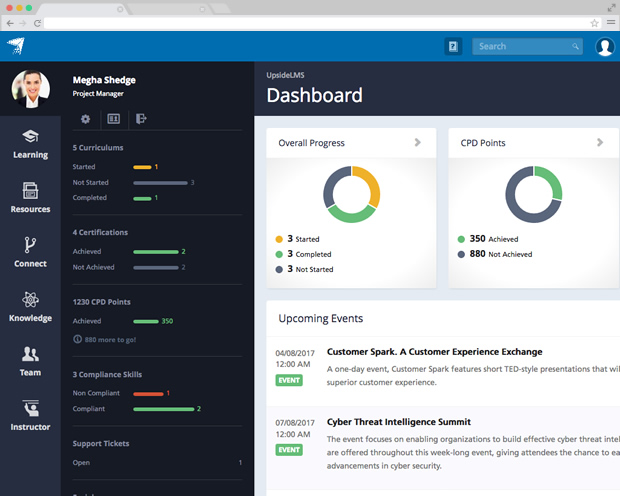The width and height of the screenshot is (620, 496).
Task: Click the Instructor icon in sidebar
Action: pyautogui.click(x=30, y=408)
